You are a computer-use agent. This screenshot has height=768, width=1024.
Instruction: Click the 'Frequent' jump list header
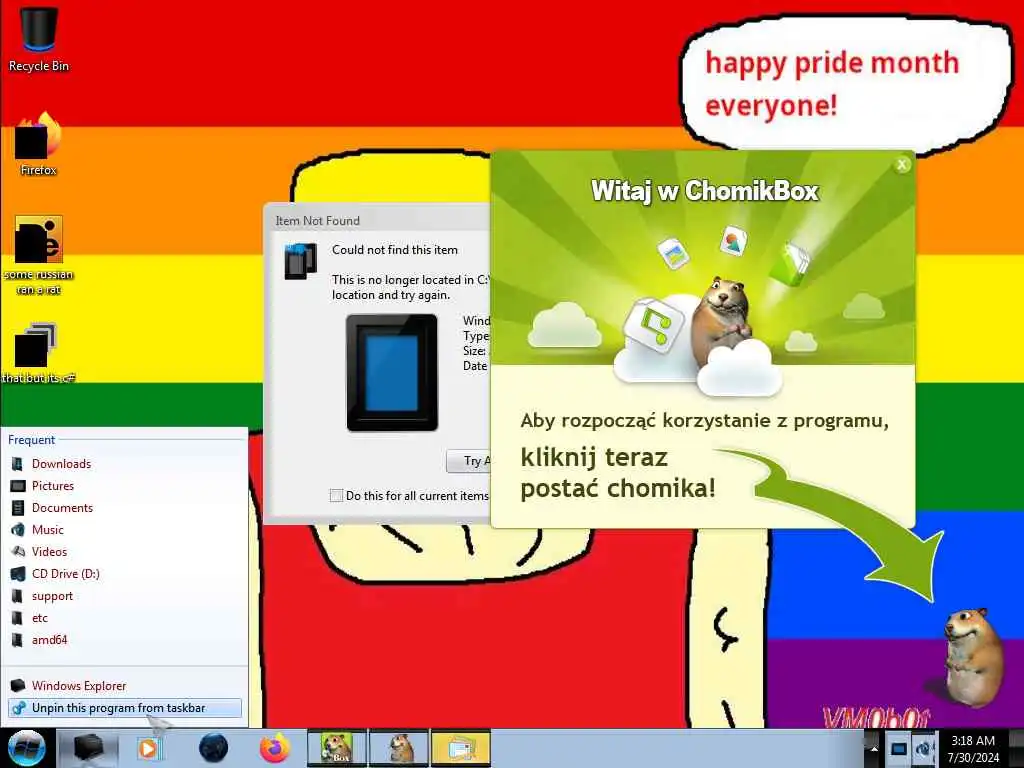(x=31, y=440)
